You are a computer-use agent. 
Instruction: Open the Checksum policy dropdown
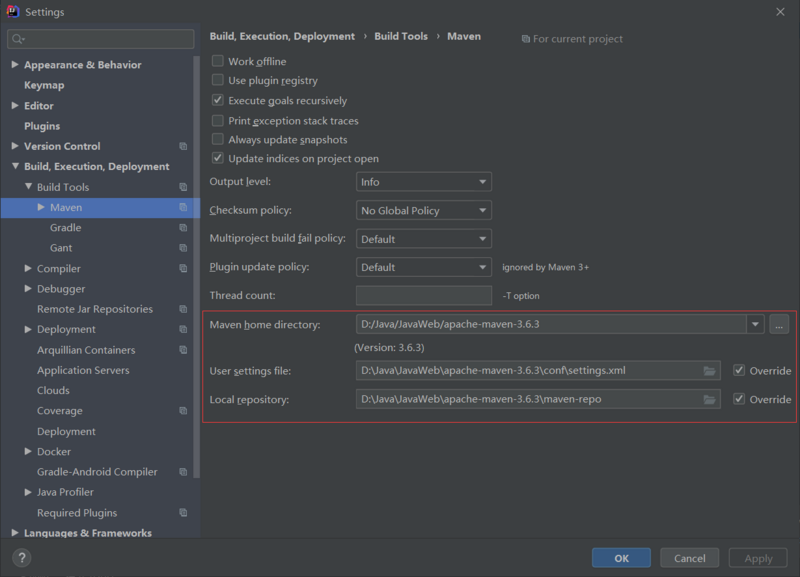pyautogui.click(x=423, y=211)
